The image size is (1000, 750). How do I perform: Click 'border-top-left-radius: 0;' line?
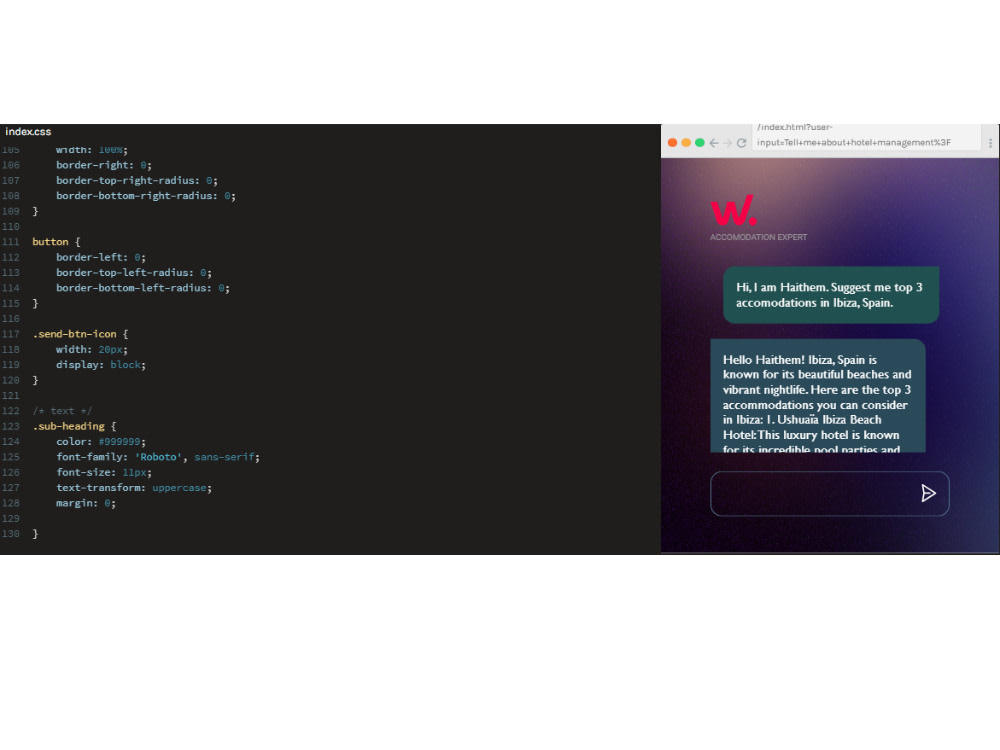point(134,272)
